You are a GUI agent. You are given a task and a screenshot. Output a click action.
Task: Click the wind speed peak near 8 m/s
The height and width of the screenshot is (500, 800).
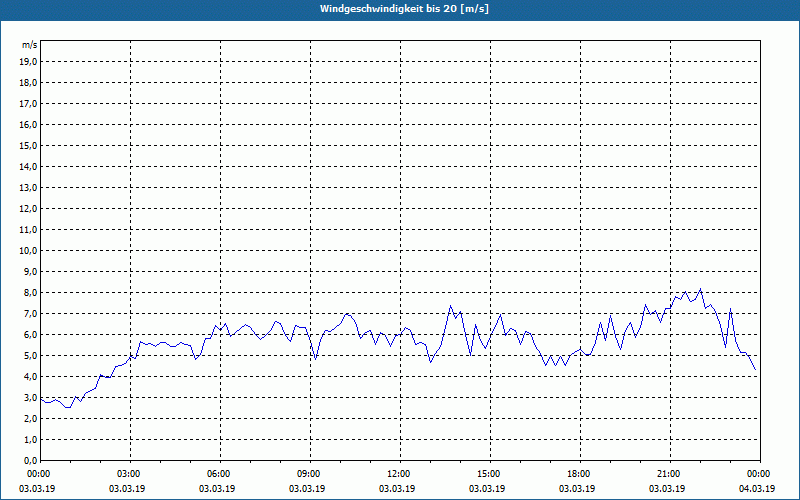pos(701,289)
